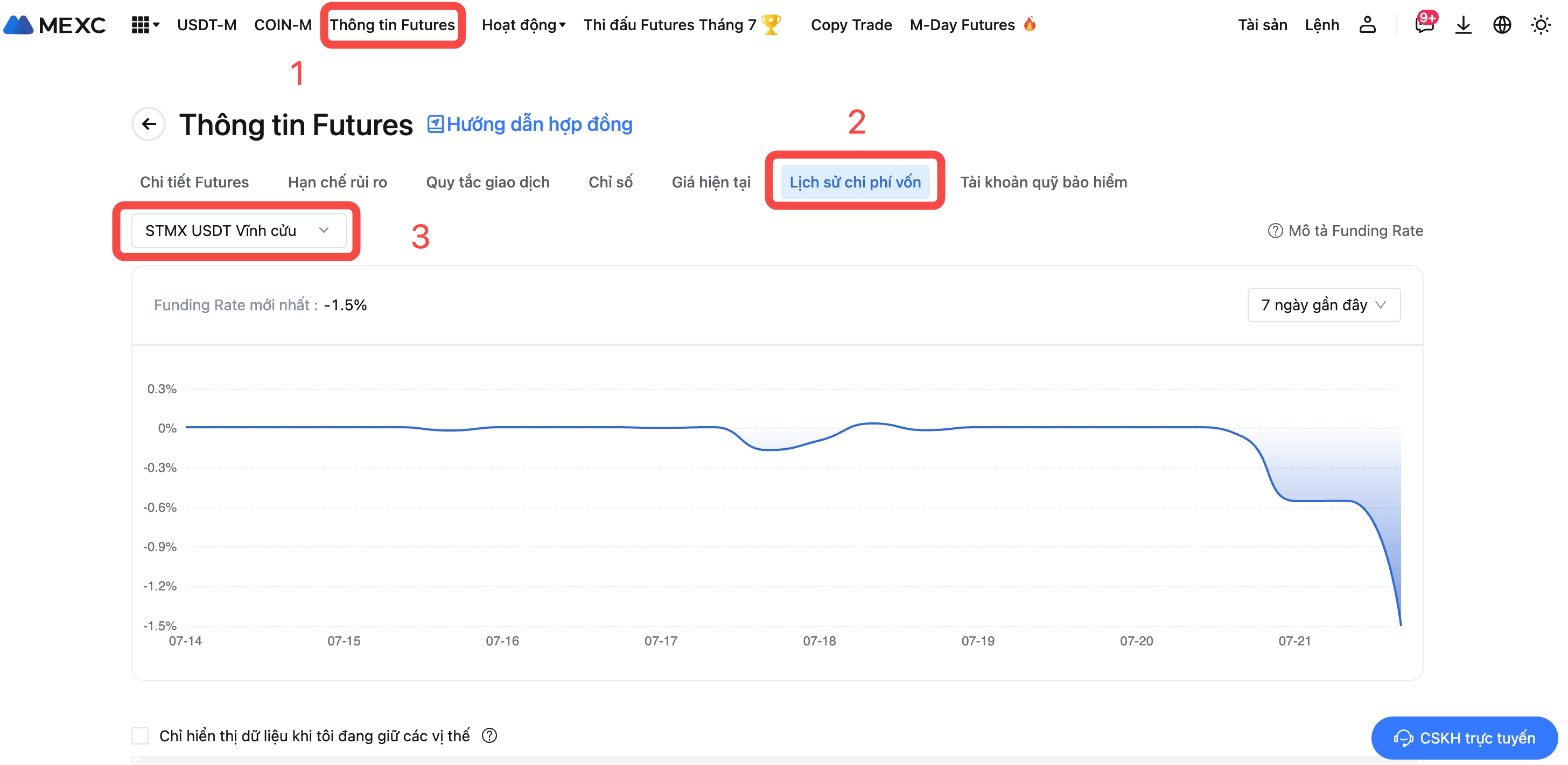The image size is (1568, 765).
Task: Enable only show data when holding positions
Action: pyautogui.click(x=141, y=736)
